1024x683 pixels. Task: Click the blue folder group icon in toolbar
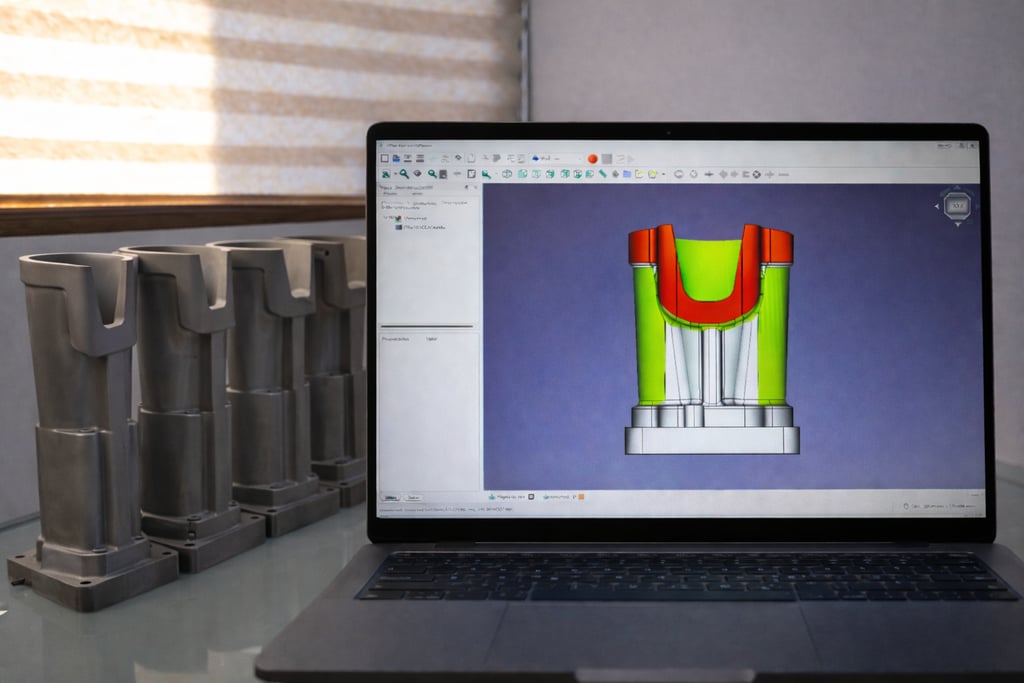[627, 174]
